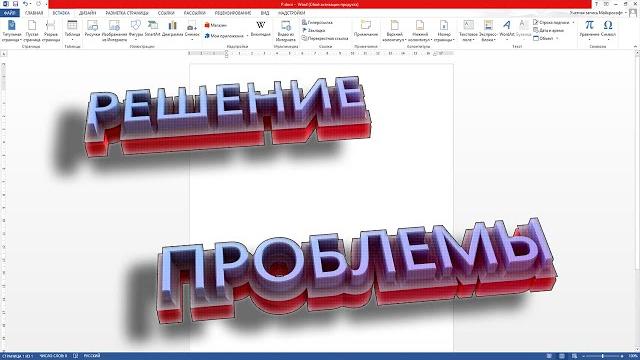Viewport: 640px width, 360px height.
Task: Click the language (РУССКИЙ) indicator
Action: (x=92, y=356)
